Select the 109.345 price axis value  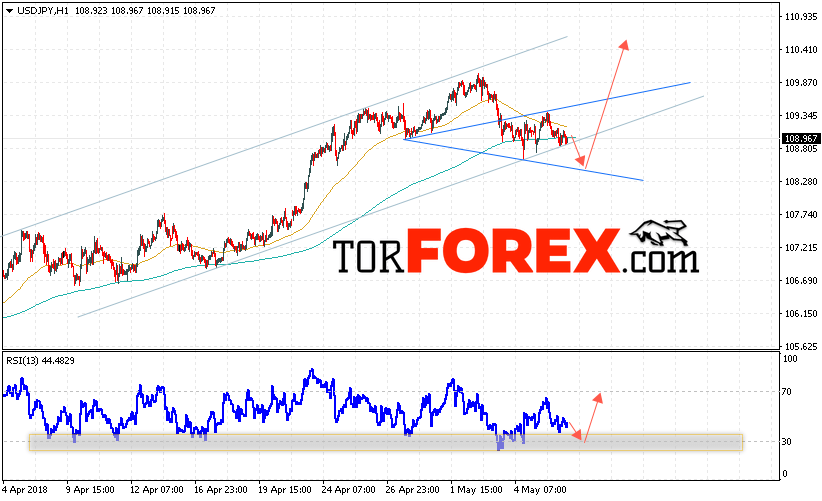tap(801, 116)
